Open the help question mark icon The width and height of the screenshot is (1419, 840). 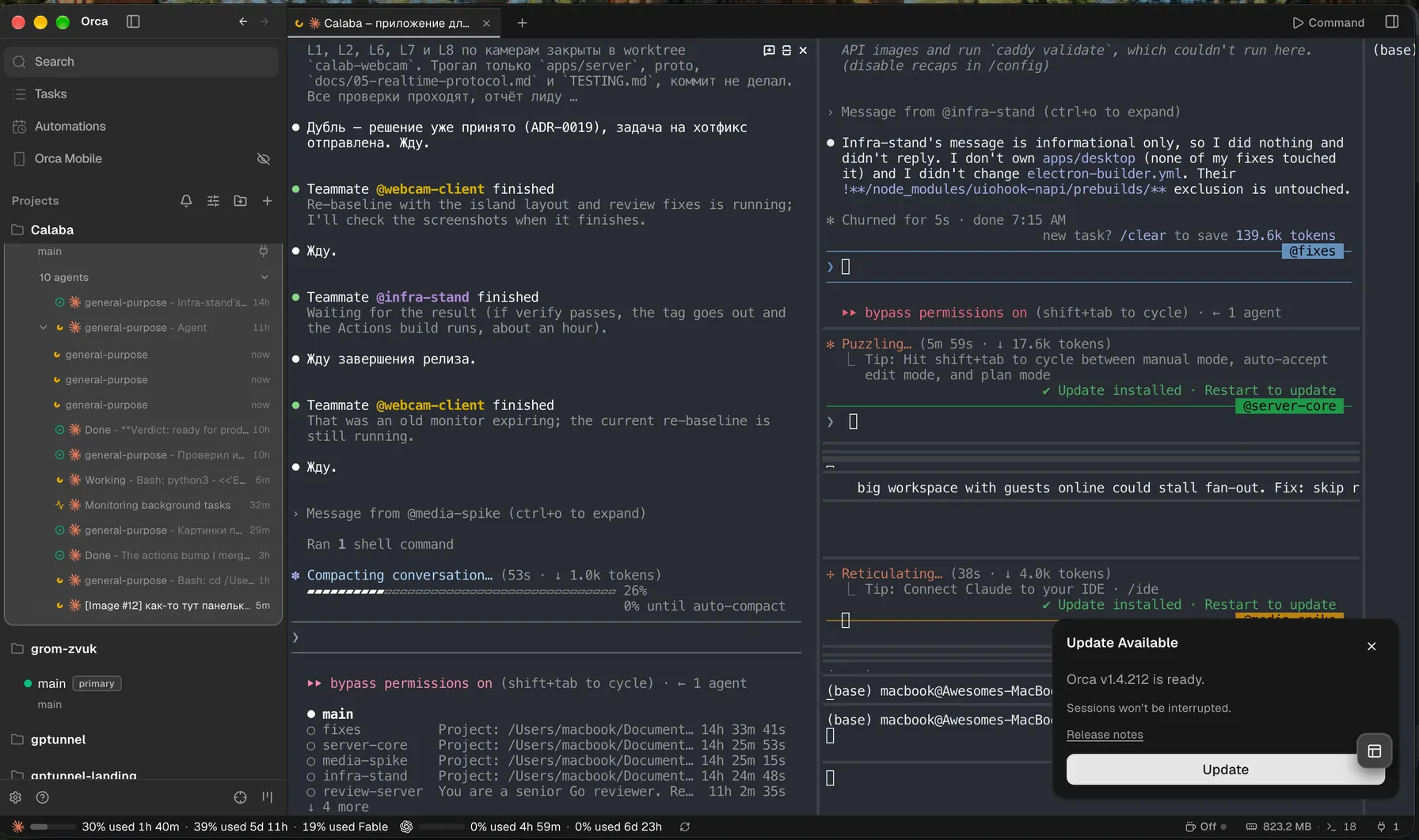click(43, 797)
